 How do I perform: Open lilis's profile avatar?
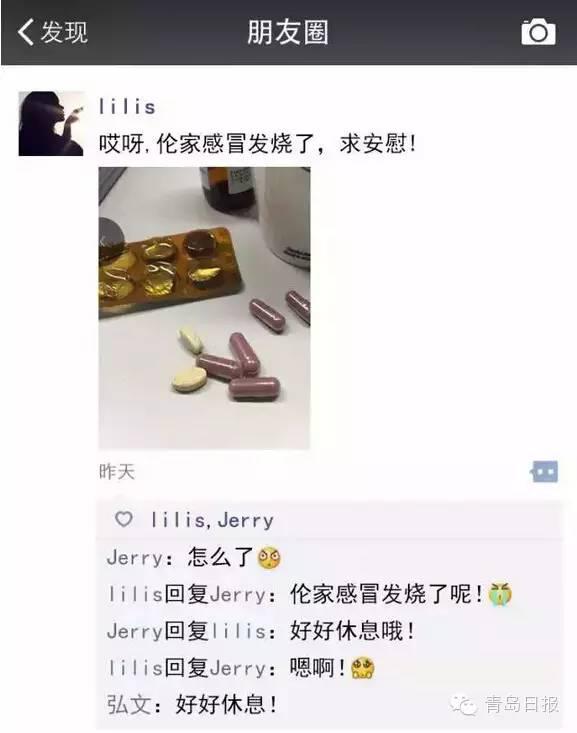point(51,123)
